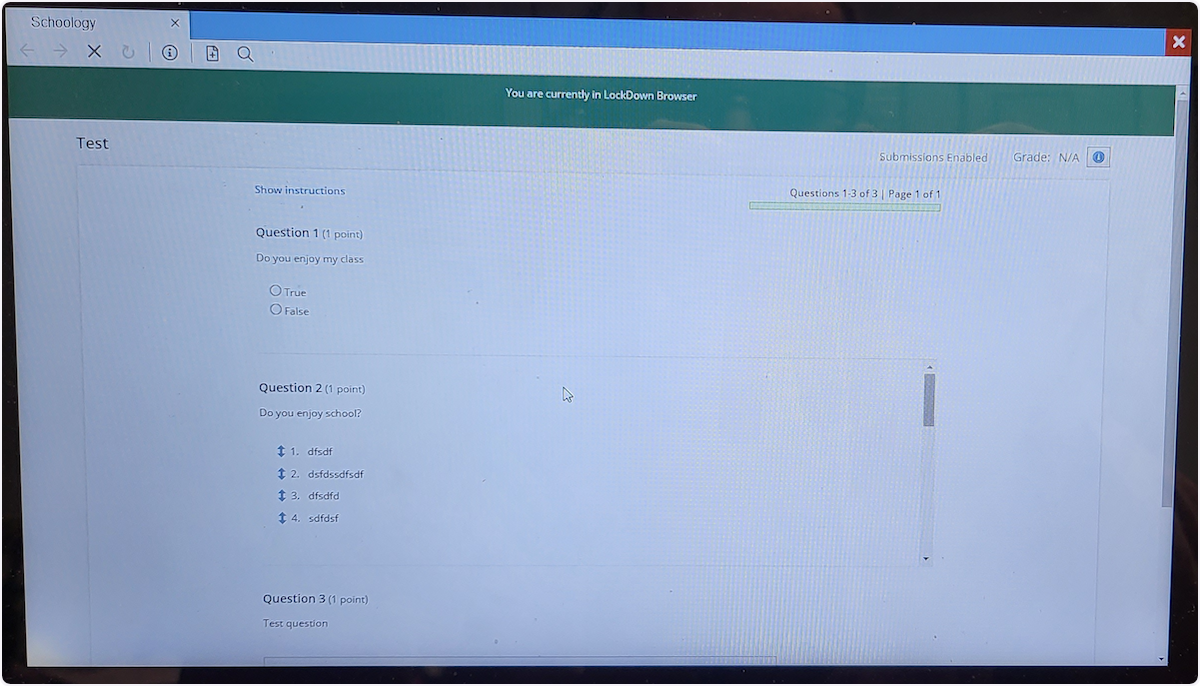This screenshot has width=1200, height=686.
Task: Click the reorder arrows for item dsfdssdfsdf
Action: tap(281, 474)
